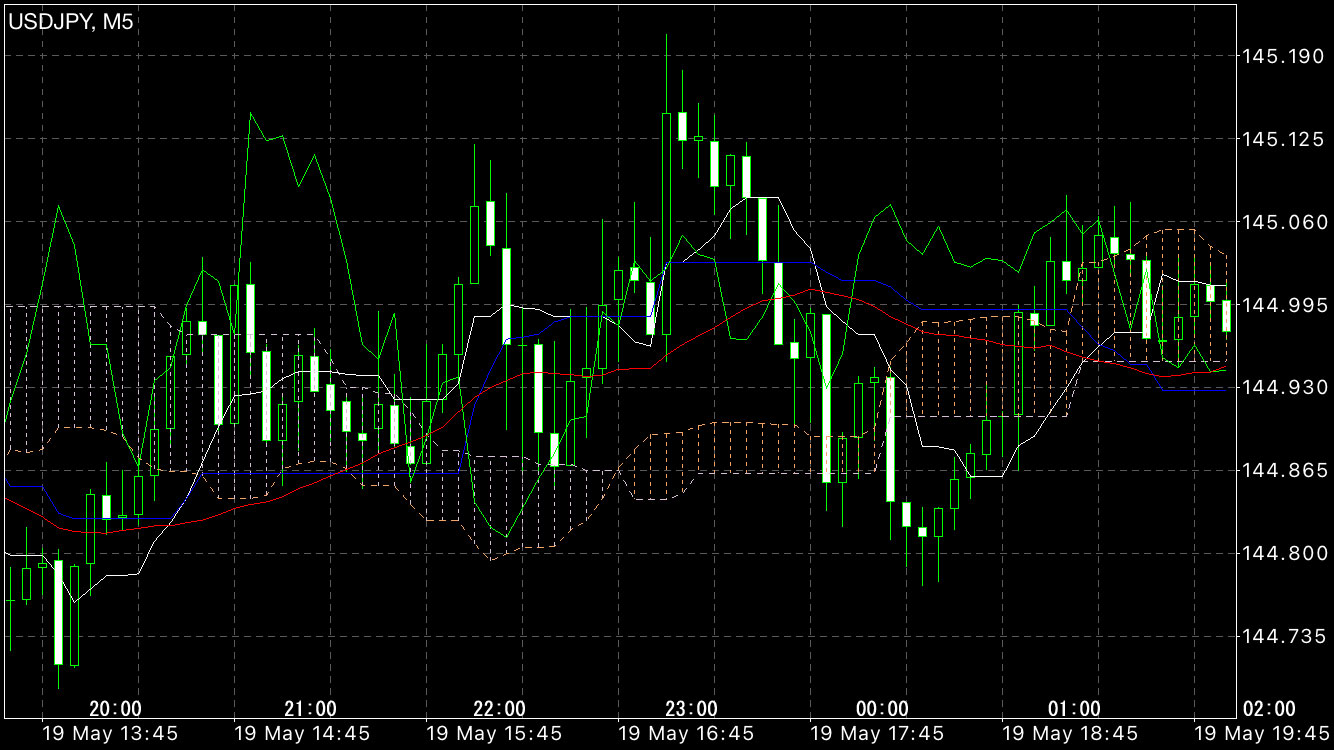Image resolution: width=1334 pixels, height=750 pixels.
Task: Select the 144.865 price axis label
Action: click(x=1286, y=470)
